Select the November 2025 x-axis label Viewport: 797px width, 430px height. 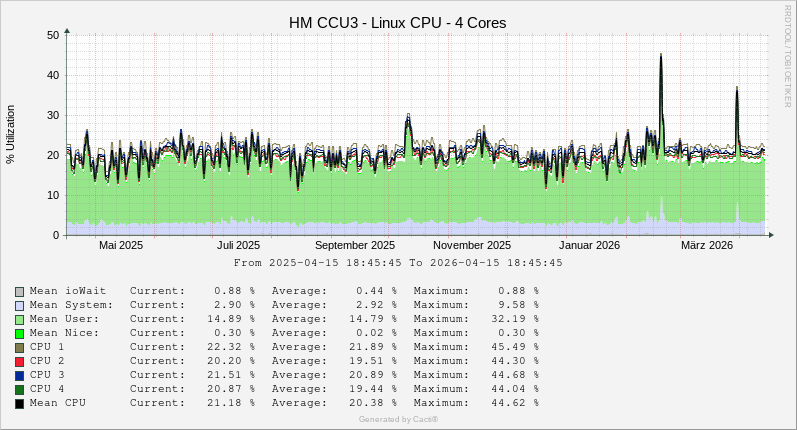tap(472, 245)
